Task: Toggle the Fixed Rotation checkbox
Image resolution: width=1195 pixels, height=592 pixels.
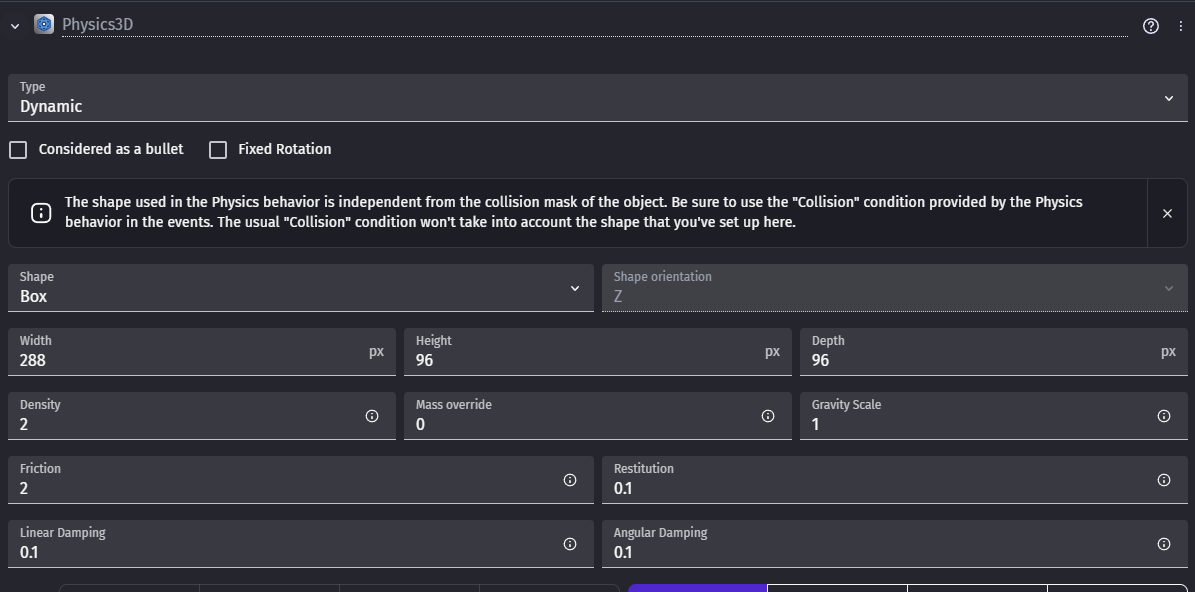Action: 218,150
